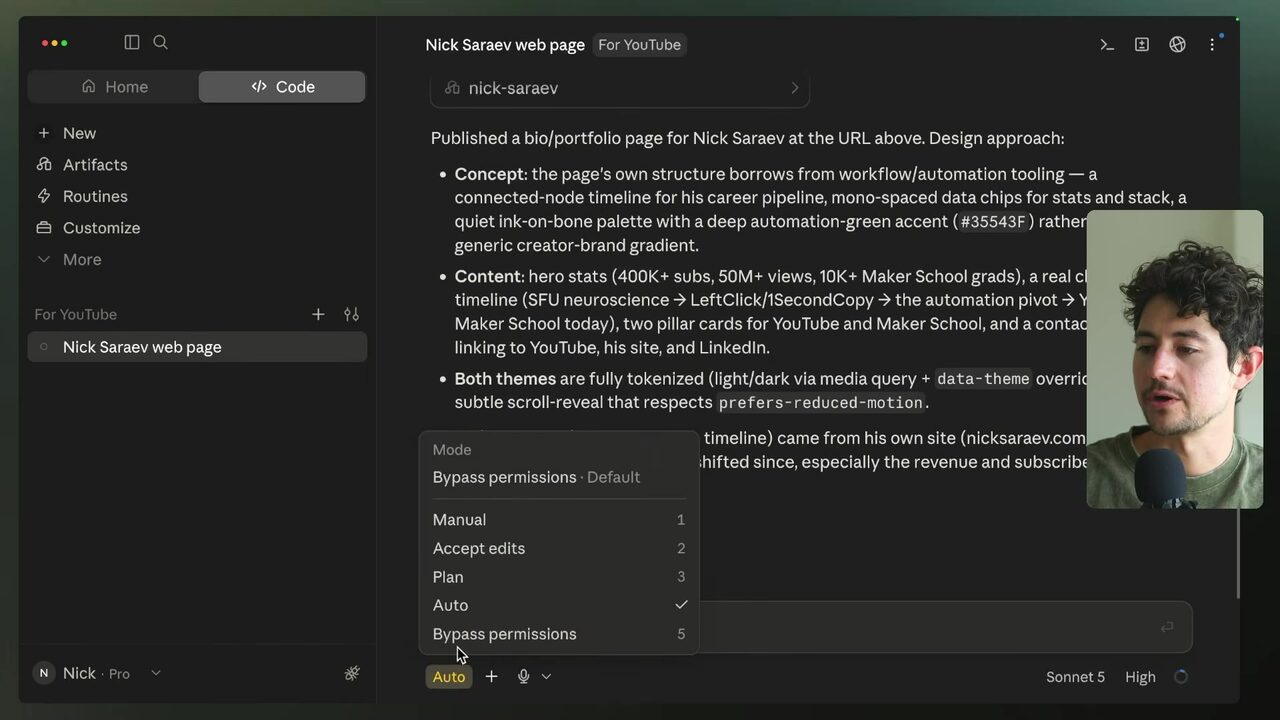Click the #35543F color code text
The image size is (1280, 720).
click(993, 222)
